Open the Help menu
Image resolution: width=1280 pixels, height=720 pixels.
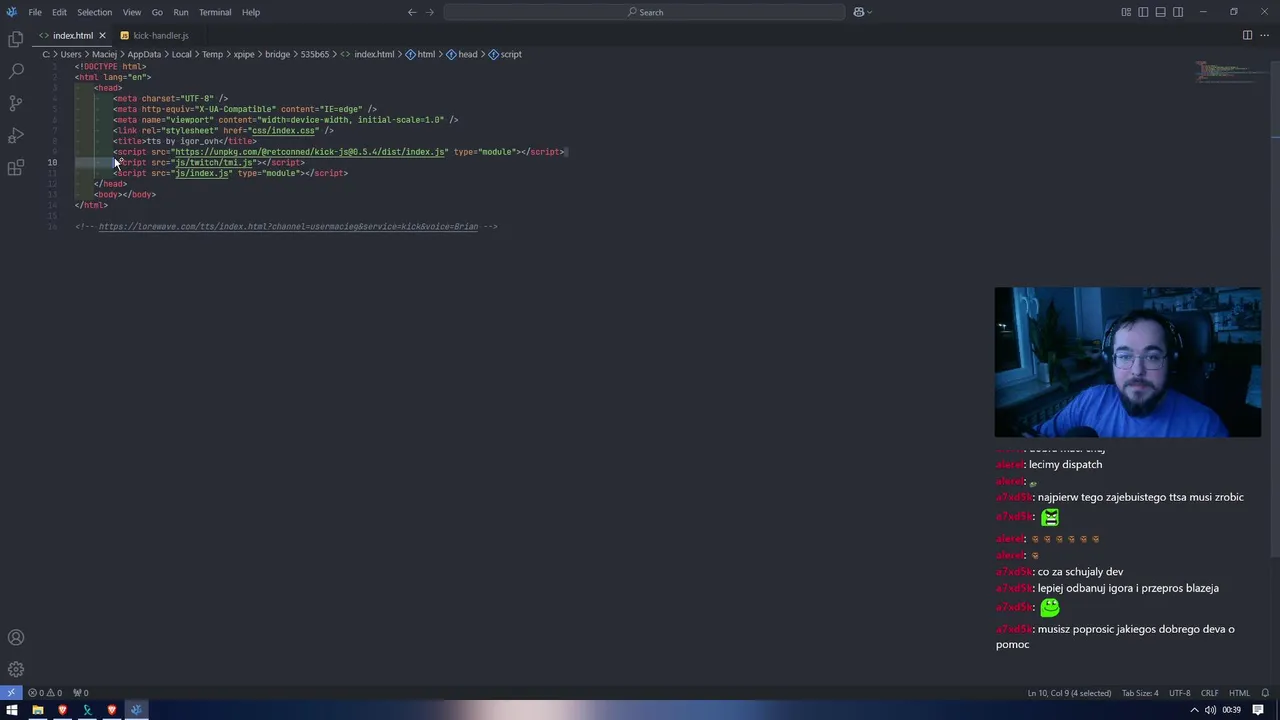pyautogui.click(x=251, y=12)
